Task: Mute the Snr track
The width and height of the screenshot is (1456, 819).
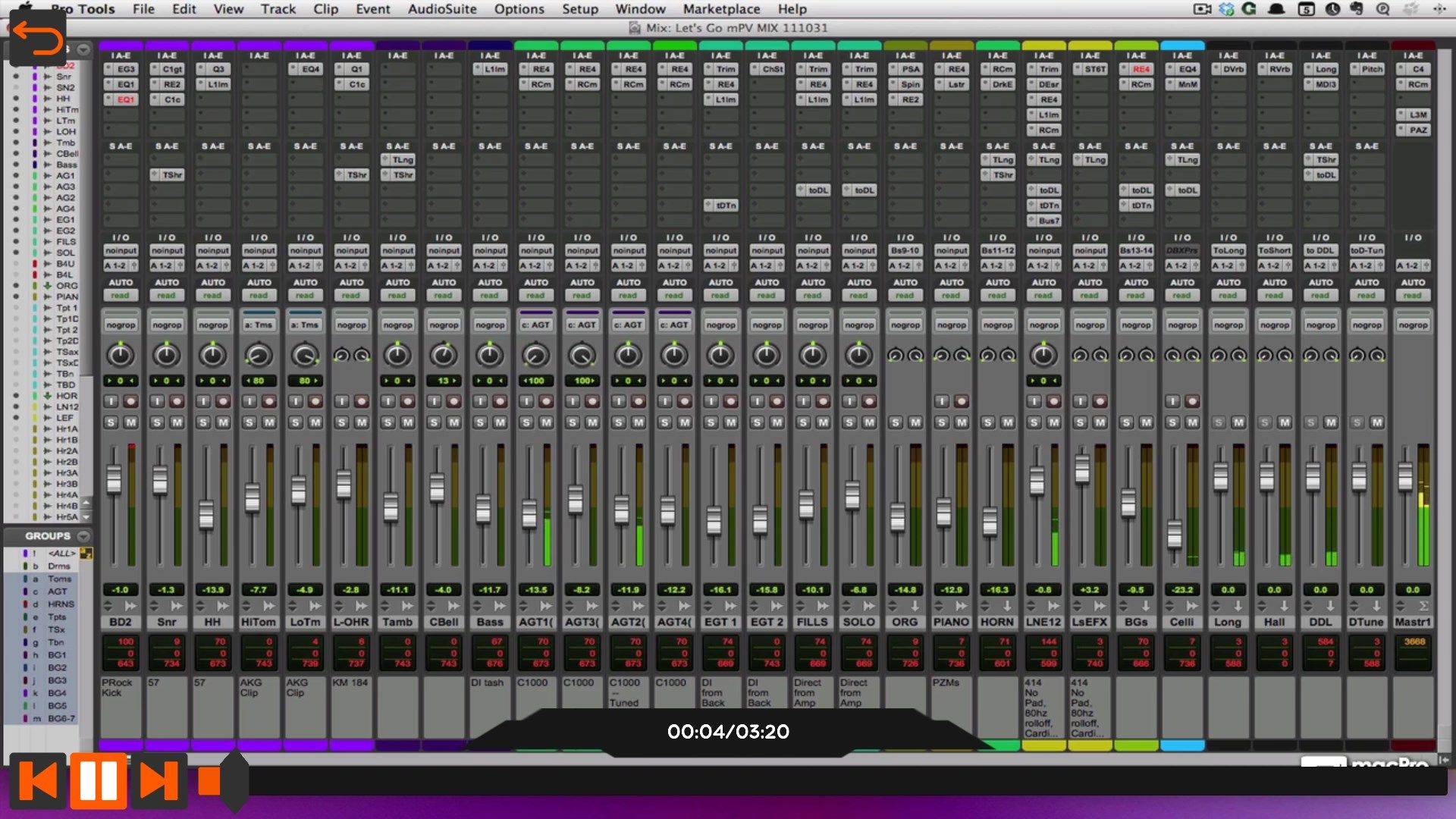Action: (x=177, y=422)
